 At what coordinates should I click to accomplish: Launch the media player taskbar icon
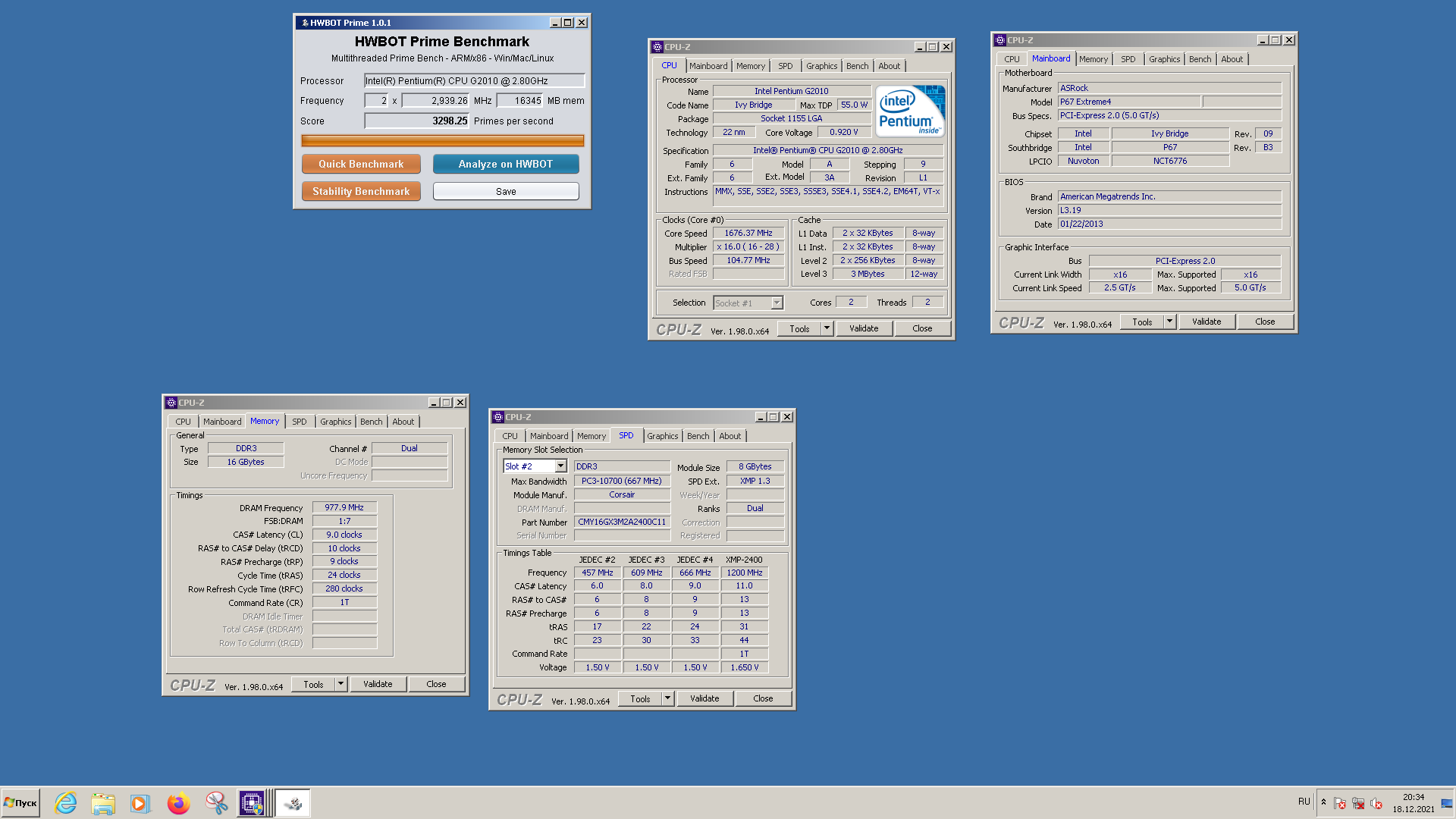pyautogui.click(x=140, y=803)
